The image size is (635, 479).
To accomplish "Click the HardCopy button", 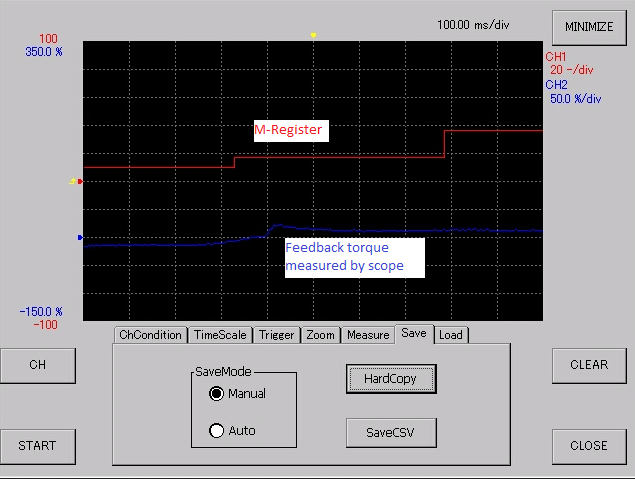I will (391, 379).
